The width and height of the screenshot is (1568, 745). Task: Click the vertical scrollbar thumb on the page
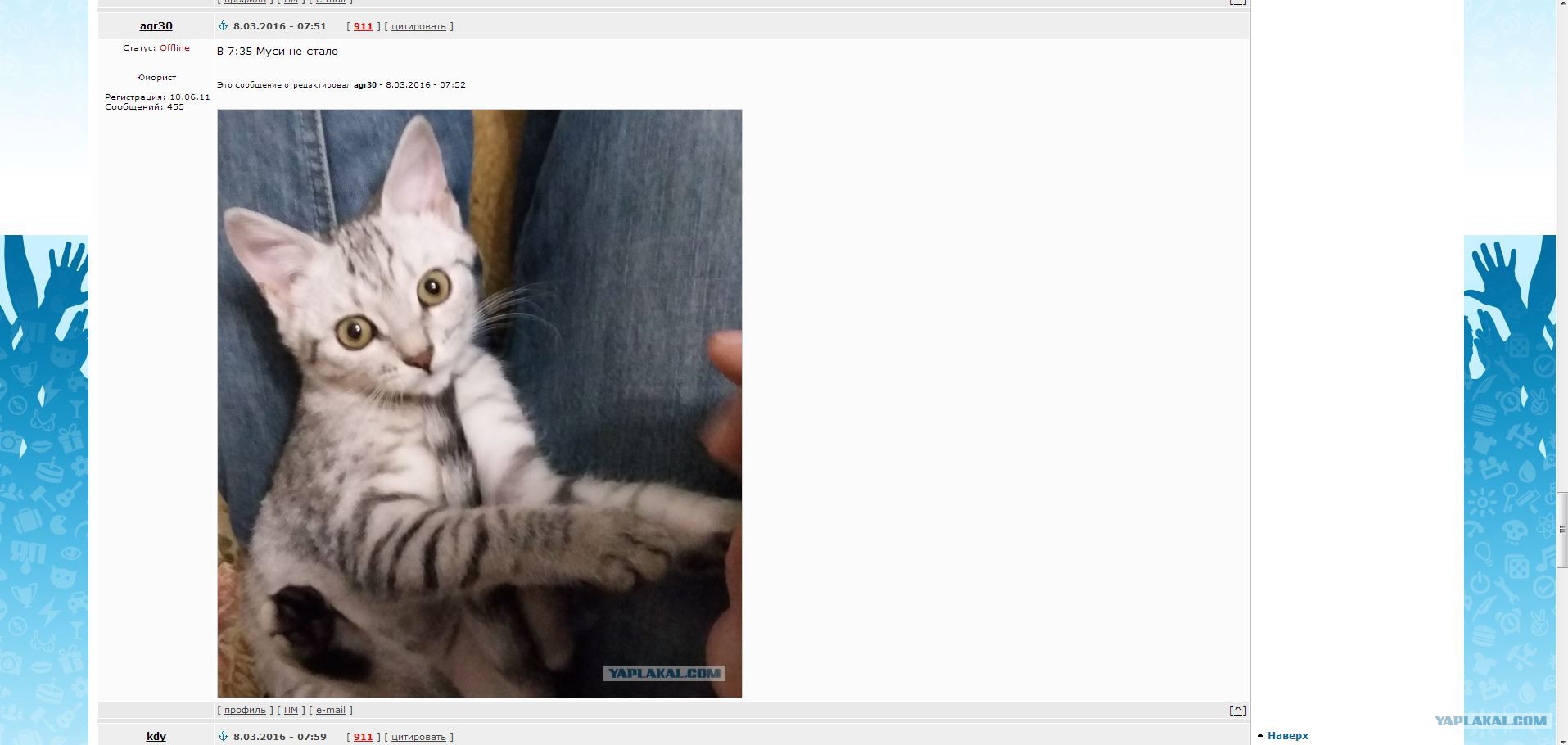pyautogui.click(x=1562, y=530)
